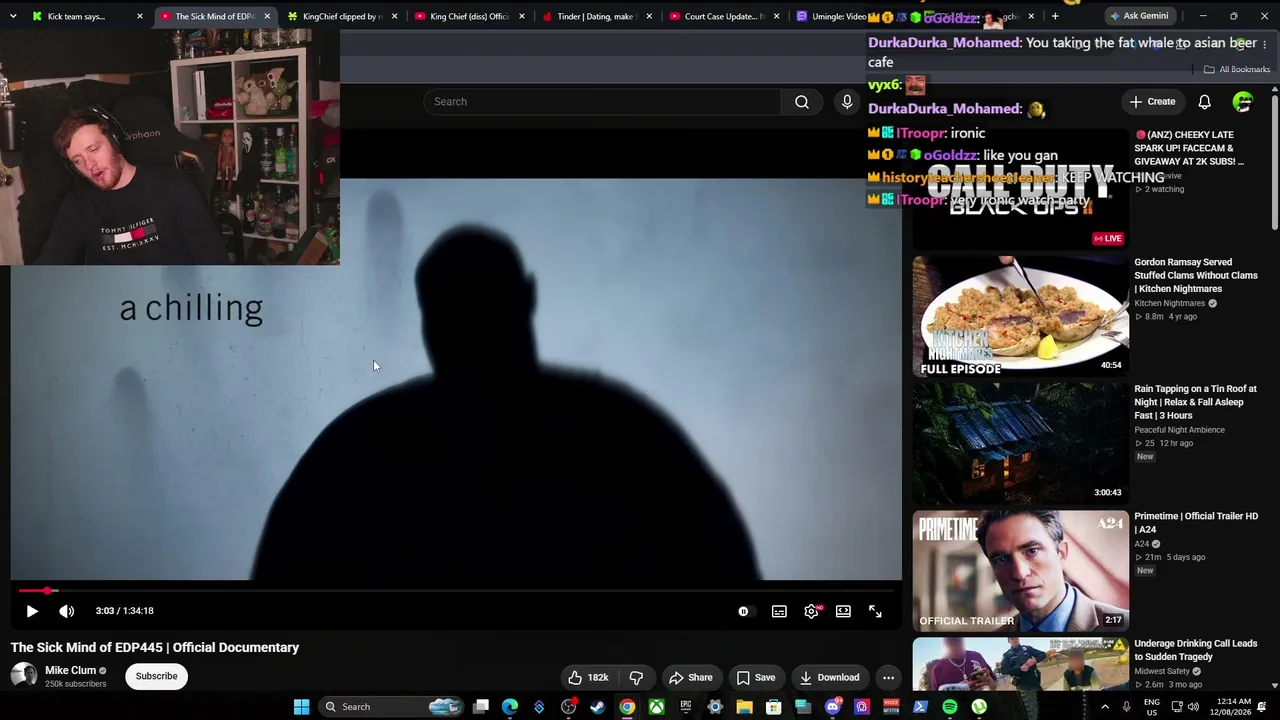Switch to 'Kick team says...' tab

[88, 16]
